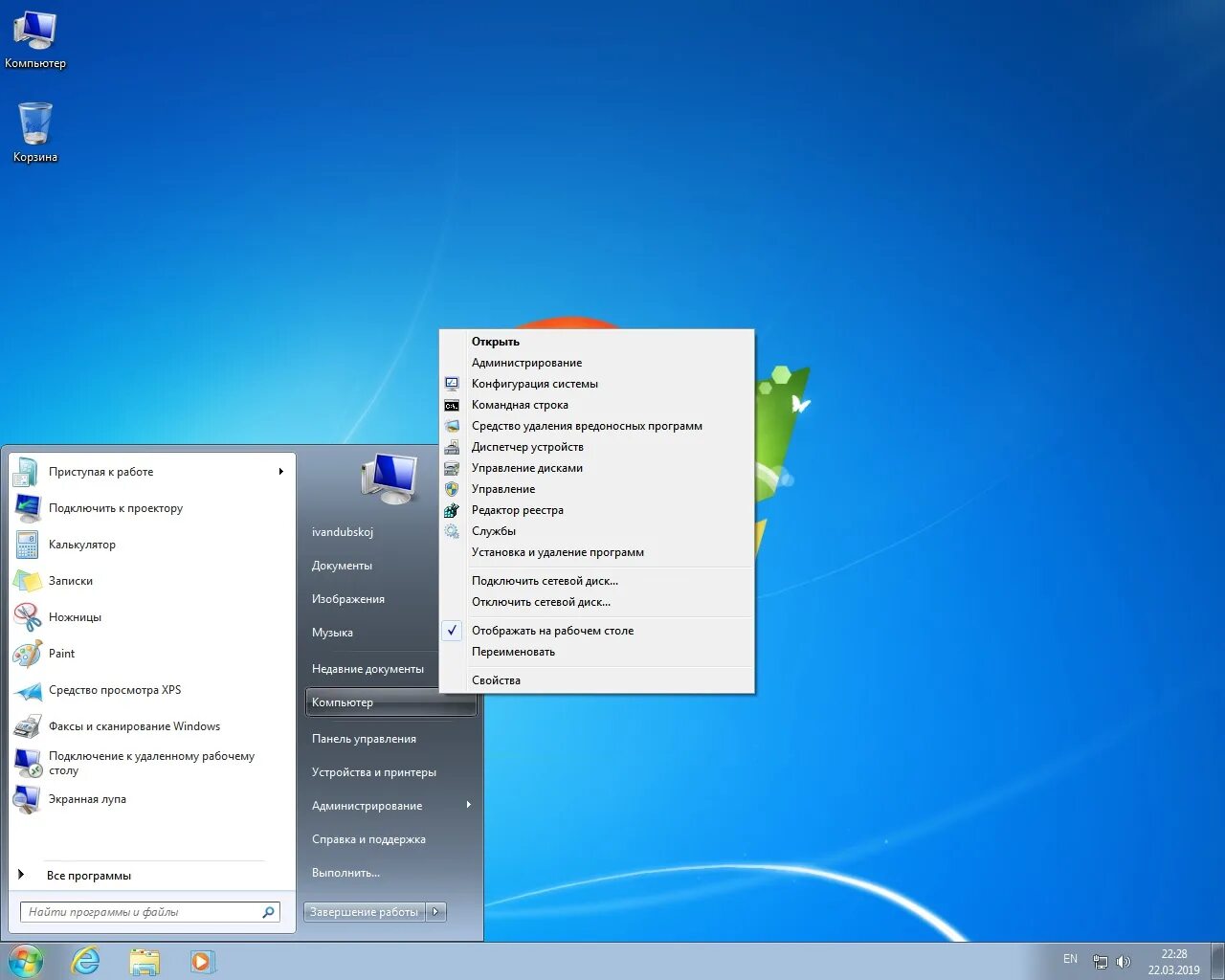Open Документы in Start menu

pyautogui.click(x=342, y=566)
